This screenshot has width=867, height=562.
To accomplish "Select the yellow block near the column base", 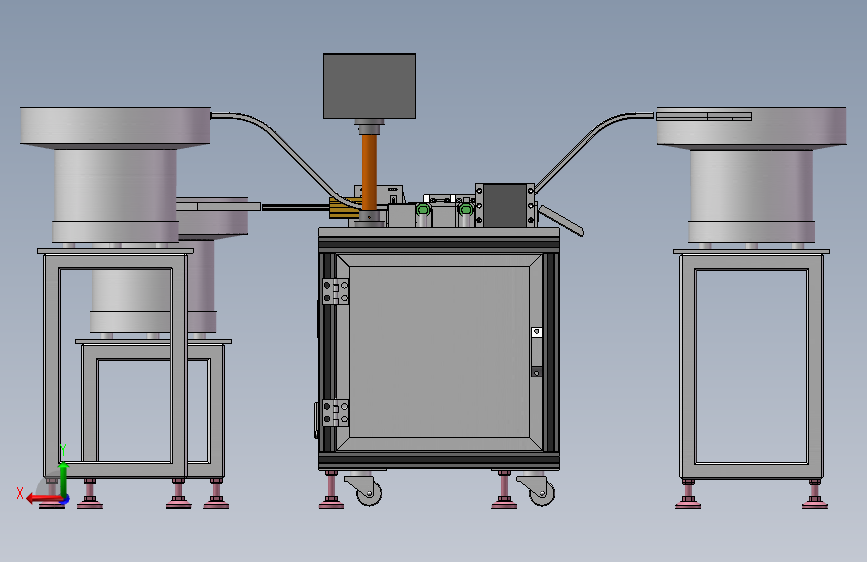I will coord(344,209).
